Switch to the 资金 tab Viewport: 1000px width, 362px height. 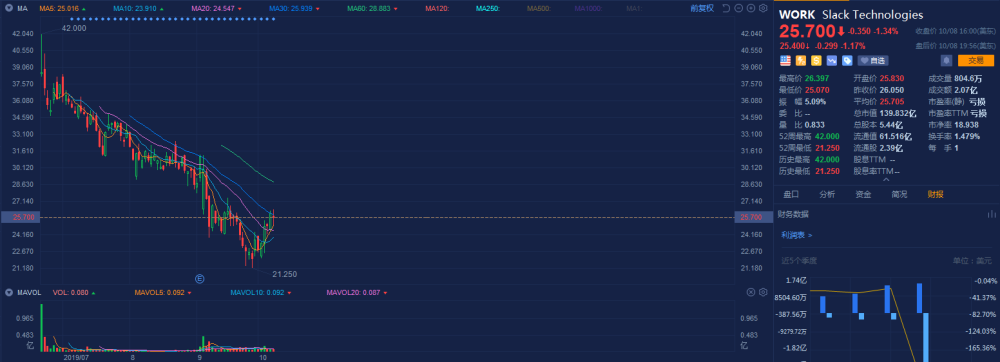(x=863, y=194)
